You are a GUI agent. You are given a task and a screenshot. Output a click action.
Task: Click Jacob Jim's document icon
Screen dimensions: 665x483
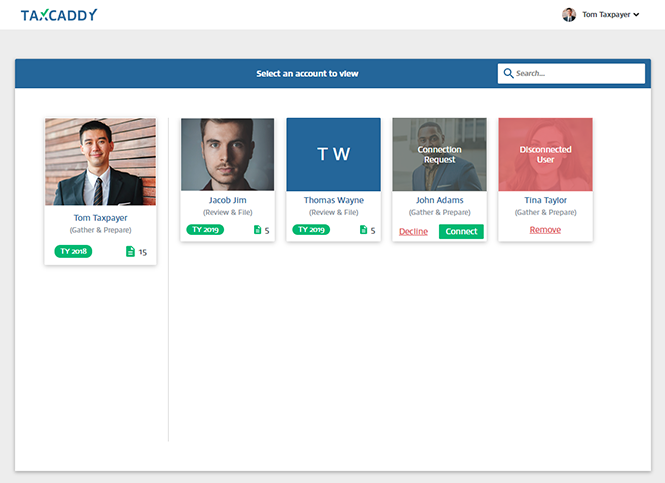pos(257,230)
